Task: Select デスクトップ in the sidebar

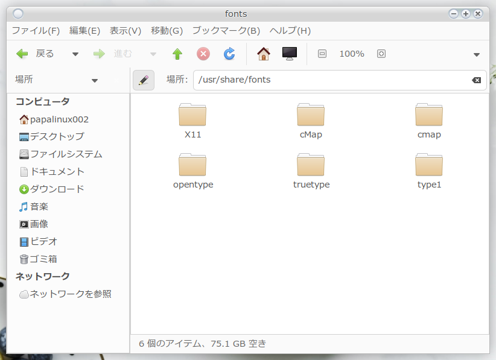Action: [x=52, y=137]
